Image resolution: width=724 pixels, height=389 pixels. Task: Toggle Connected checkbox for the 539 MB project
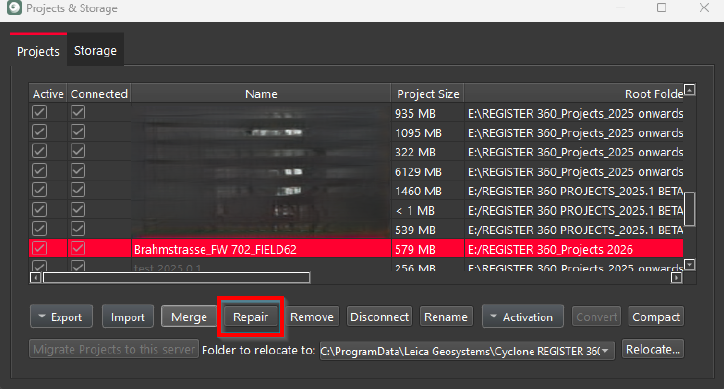coord(78,229)
